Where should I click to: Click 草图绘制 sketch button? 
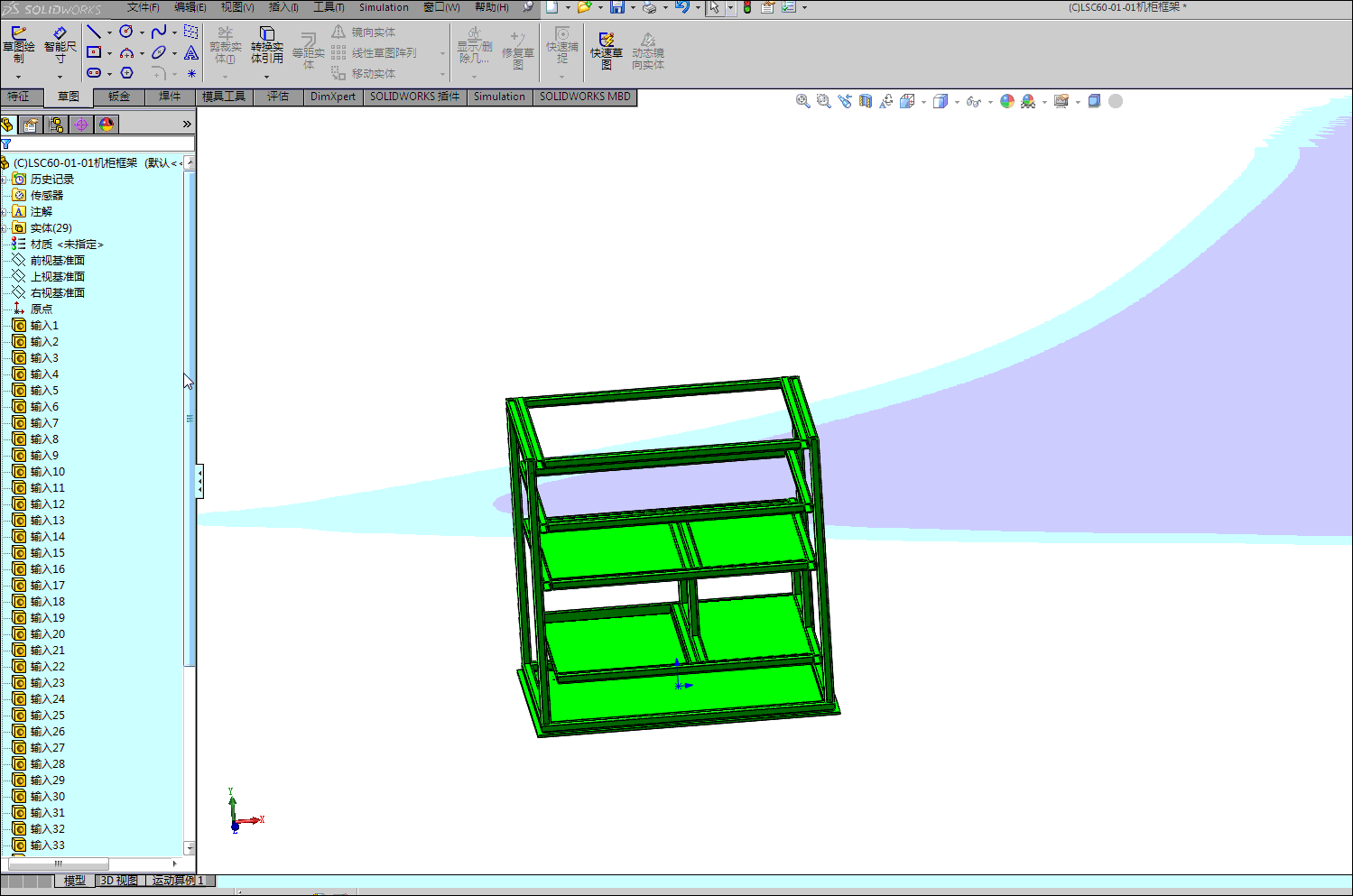click(x=19, y=44)
